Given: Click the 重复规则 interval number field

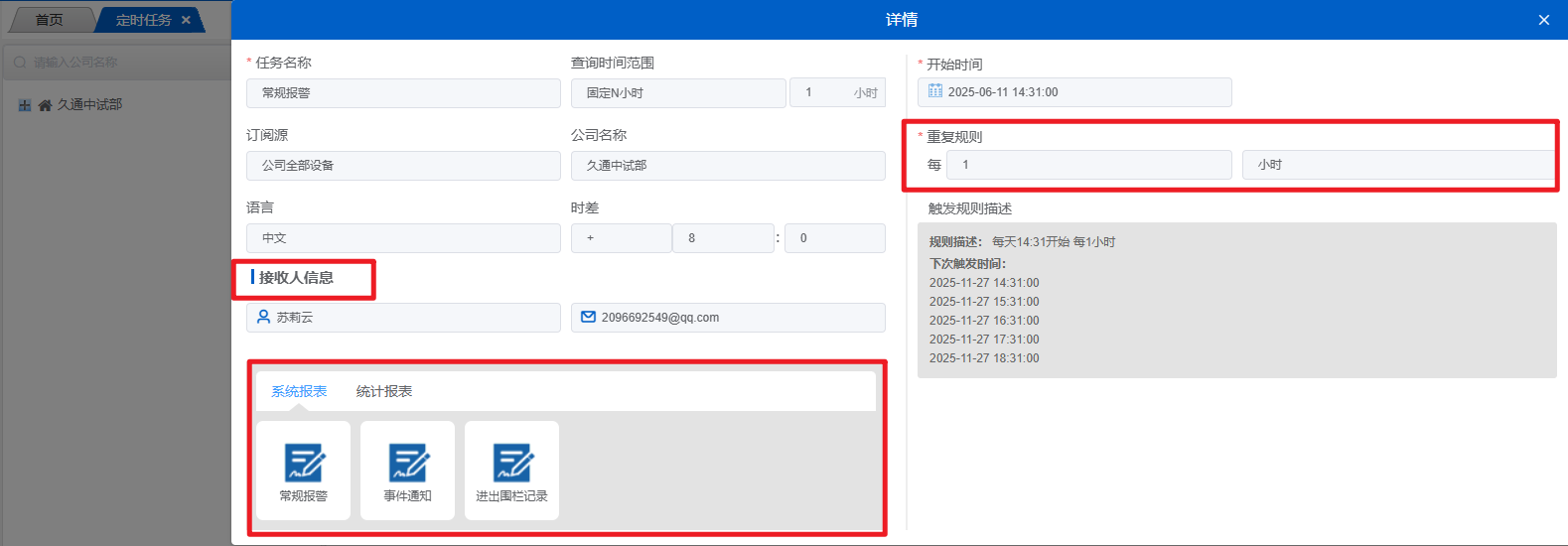Looking at the screenshot, I should tap(1088, 165).
